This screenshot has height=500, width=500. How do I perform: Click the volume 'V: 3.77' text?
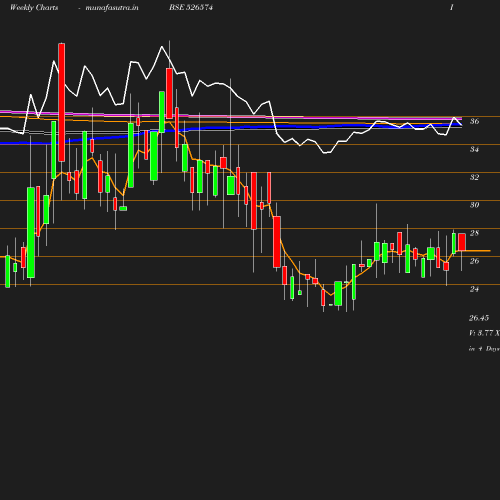point(481,333)
